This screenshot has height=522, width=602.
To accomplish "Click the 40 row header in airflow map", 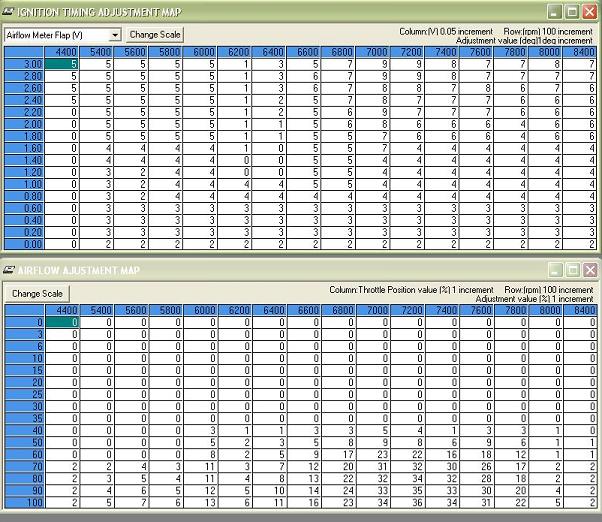I will [25, 431].
